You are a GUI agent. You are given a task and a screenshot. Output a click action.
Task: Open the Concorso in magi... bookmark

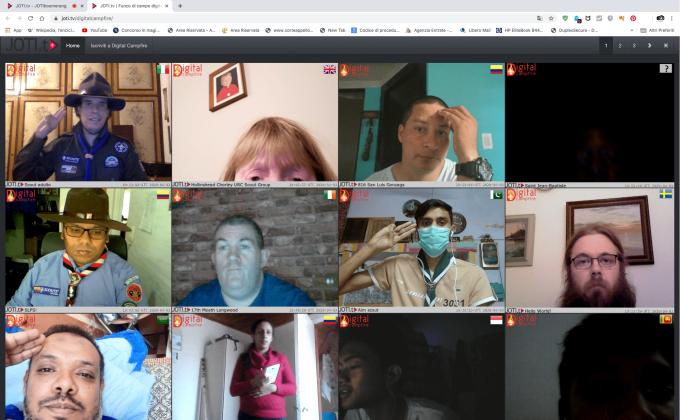136,30
